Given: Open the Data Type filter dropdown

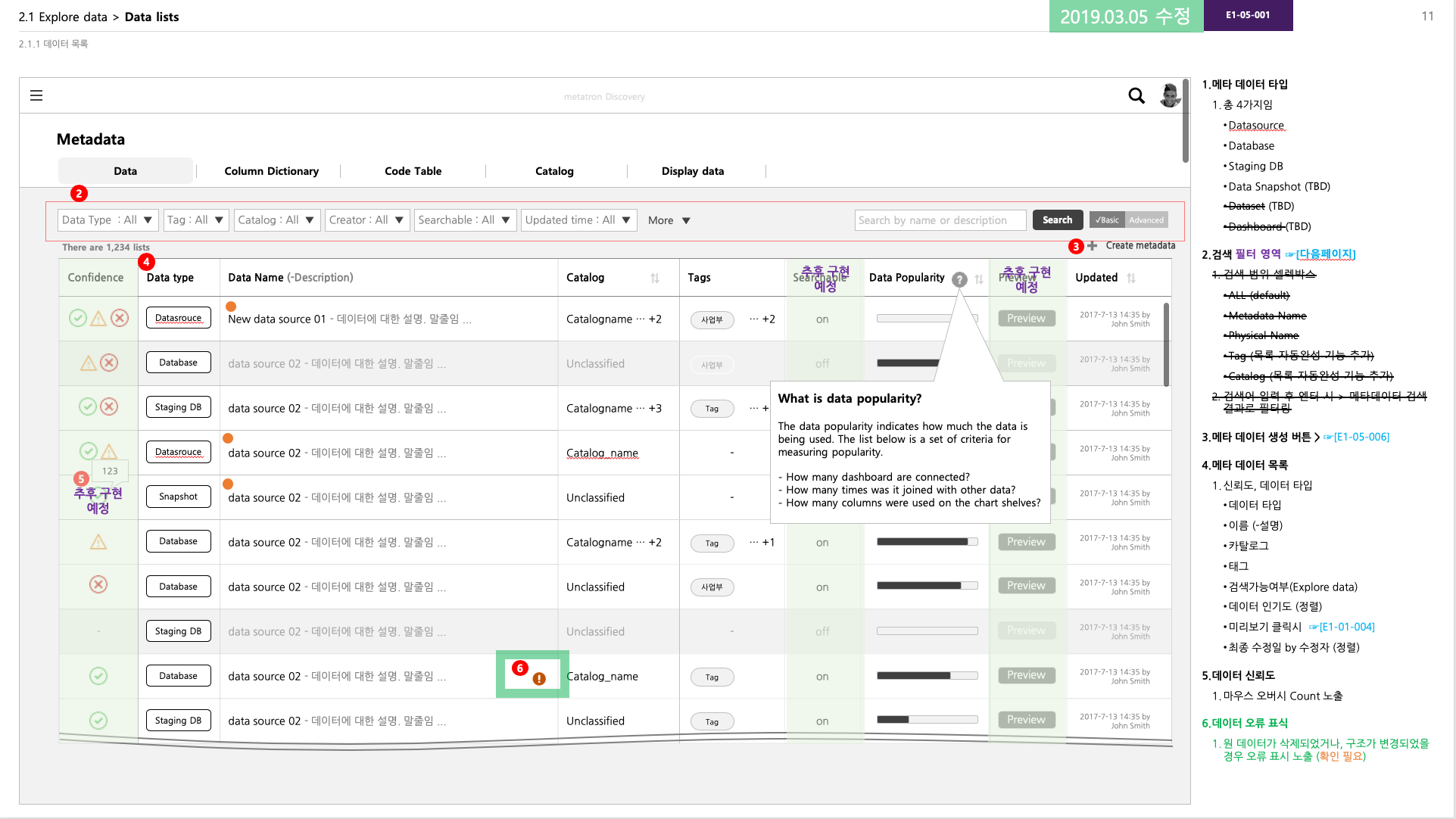Looking at the screenshot, I should coord(107,220).
